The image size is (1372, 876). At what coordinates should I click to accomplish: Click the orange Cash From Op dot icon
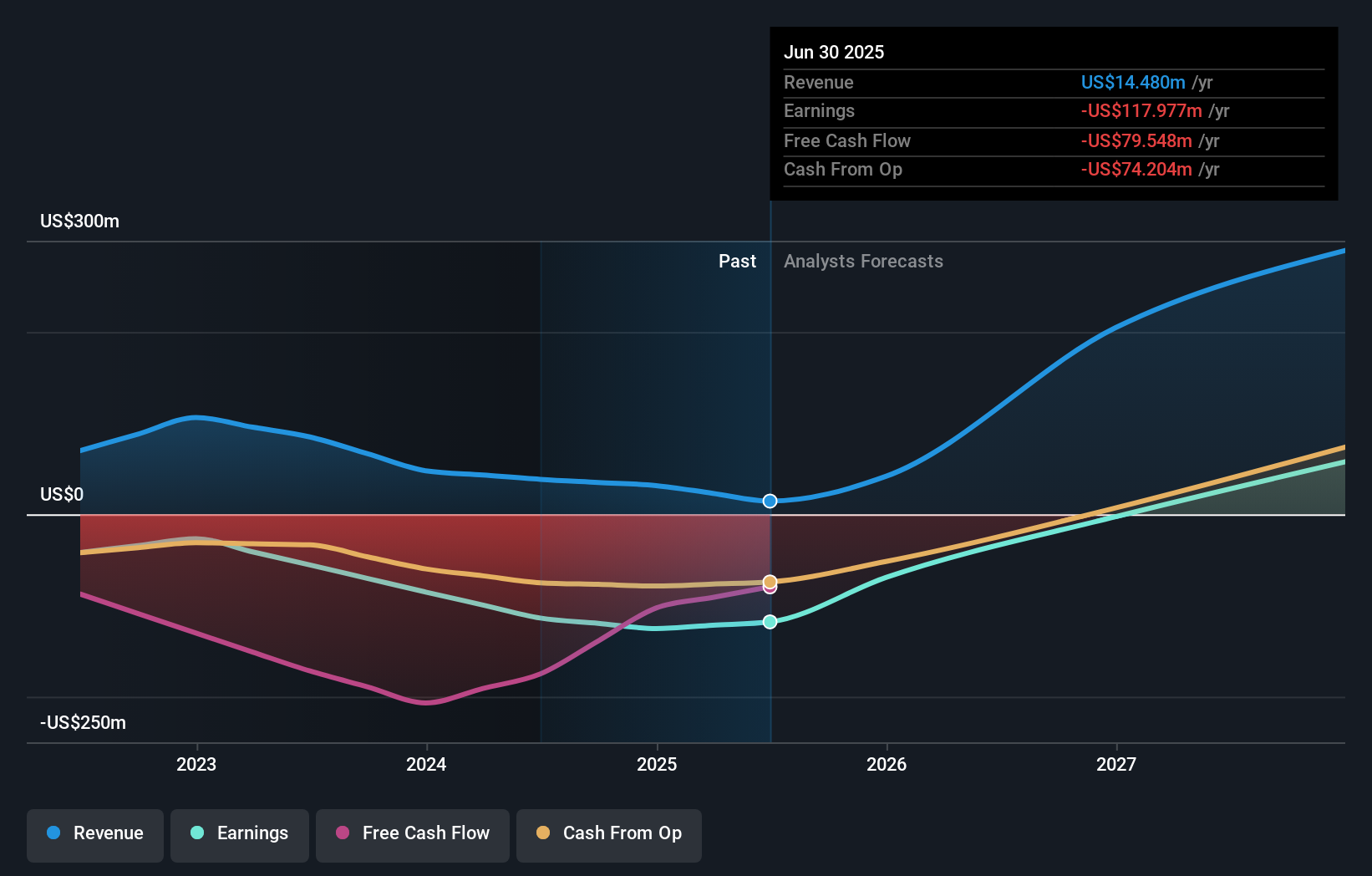[x=543, y=833]
